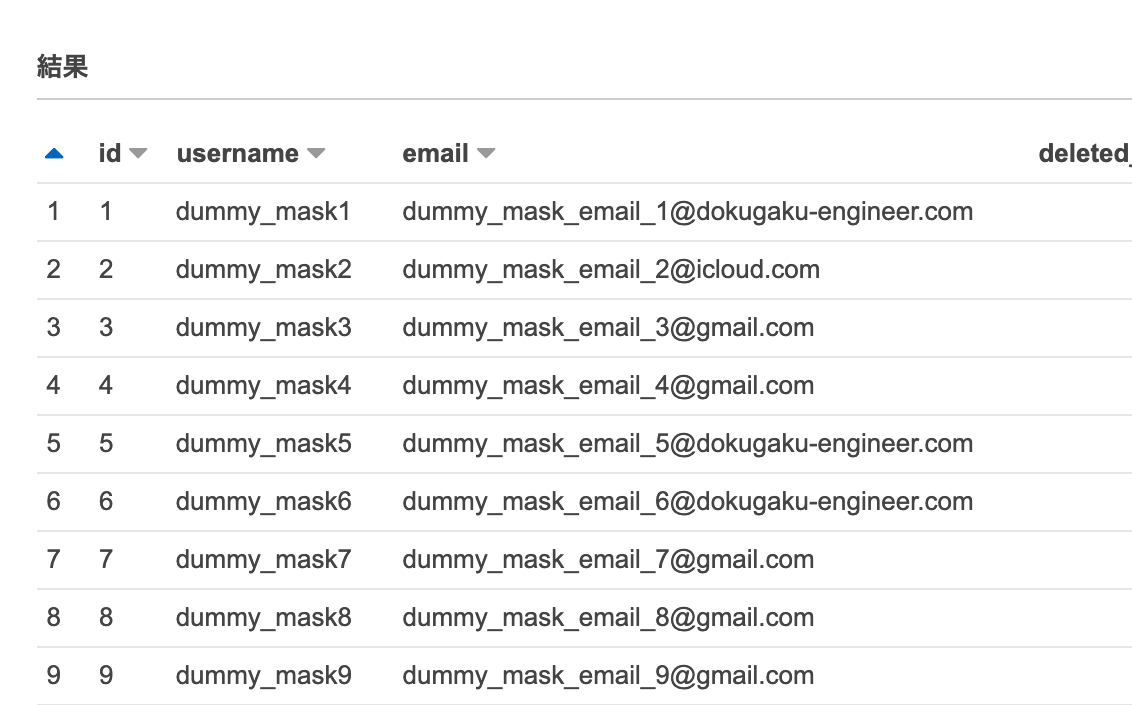The image size is (1132, 705).
Task: Click the dummy_mask_email_5@dokugaku-engineer.com cell
Action: [x=687, y=444]
